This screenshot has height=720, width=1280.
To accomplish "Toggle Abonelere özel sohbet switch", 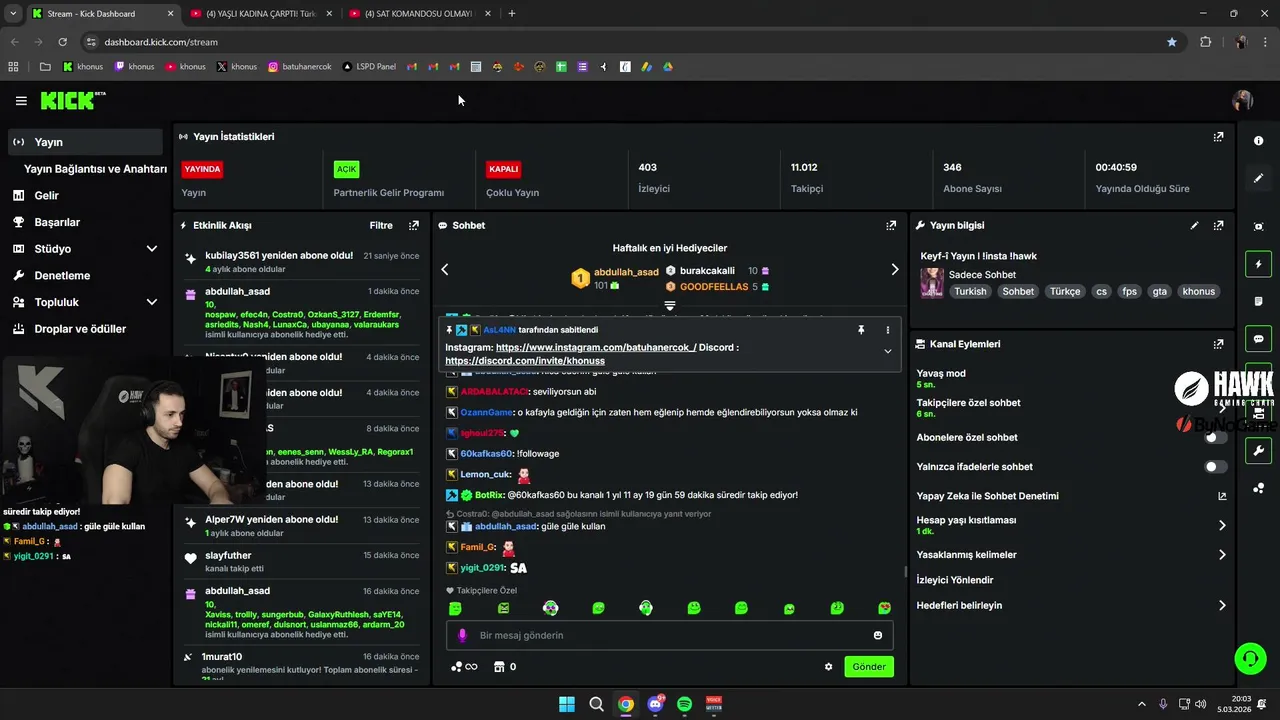I will click(1216, 438).
